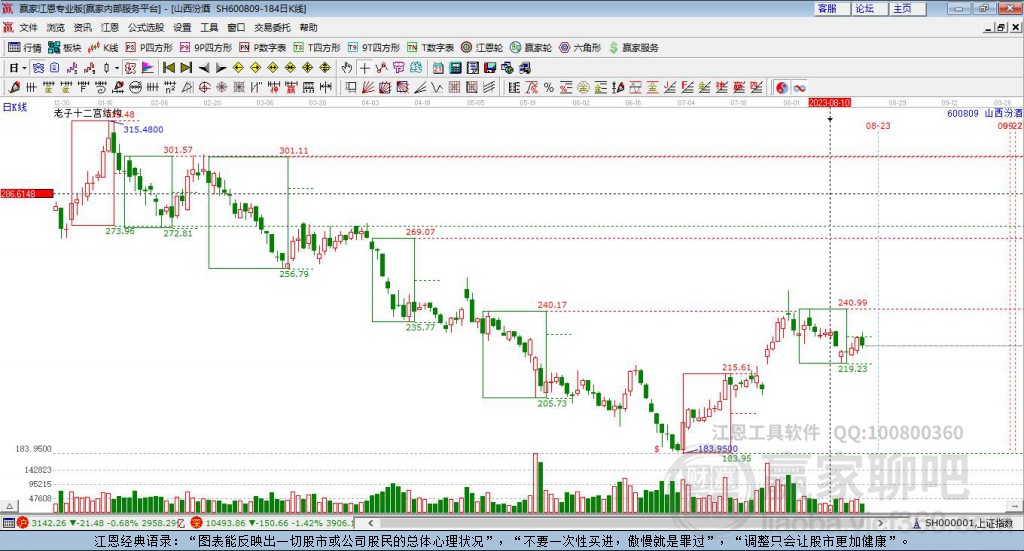Move chart right with black arrow
The width and height of the screenshot is (1024, 551).
pyautogui.click(x=221, y=68)
